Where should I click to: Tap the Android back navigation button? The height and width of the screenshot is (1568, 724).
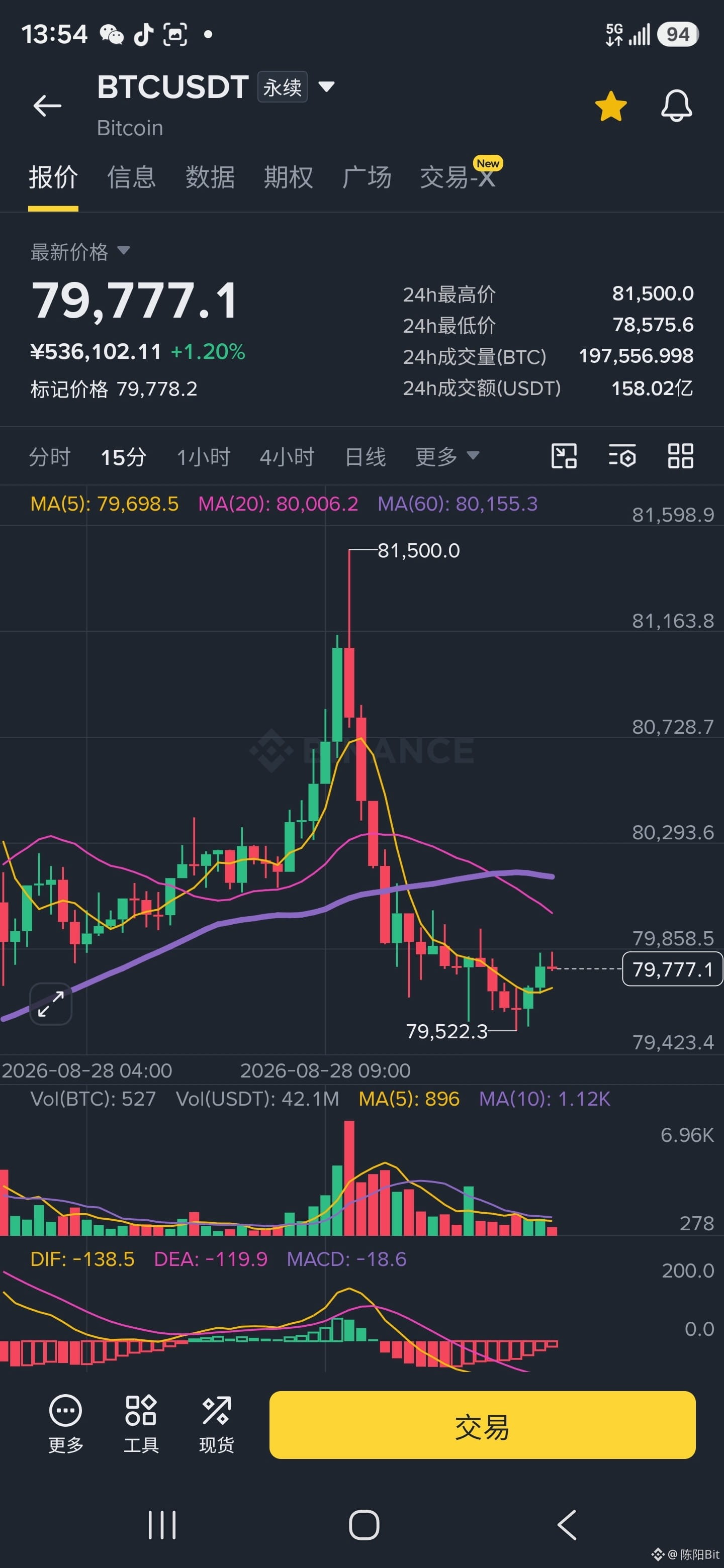(566, 1525)
